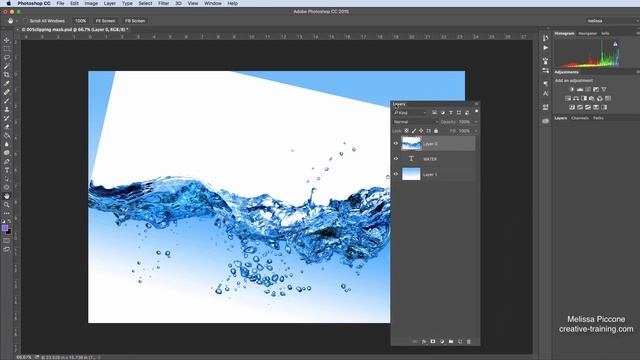The image size is (640, 360).
Task: Open the workspace switcher dropdown
Action: click(x=612, y=21)
